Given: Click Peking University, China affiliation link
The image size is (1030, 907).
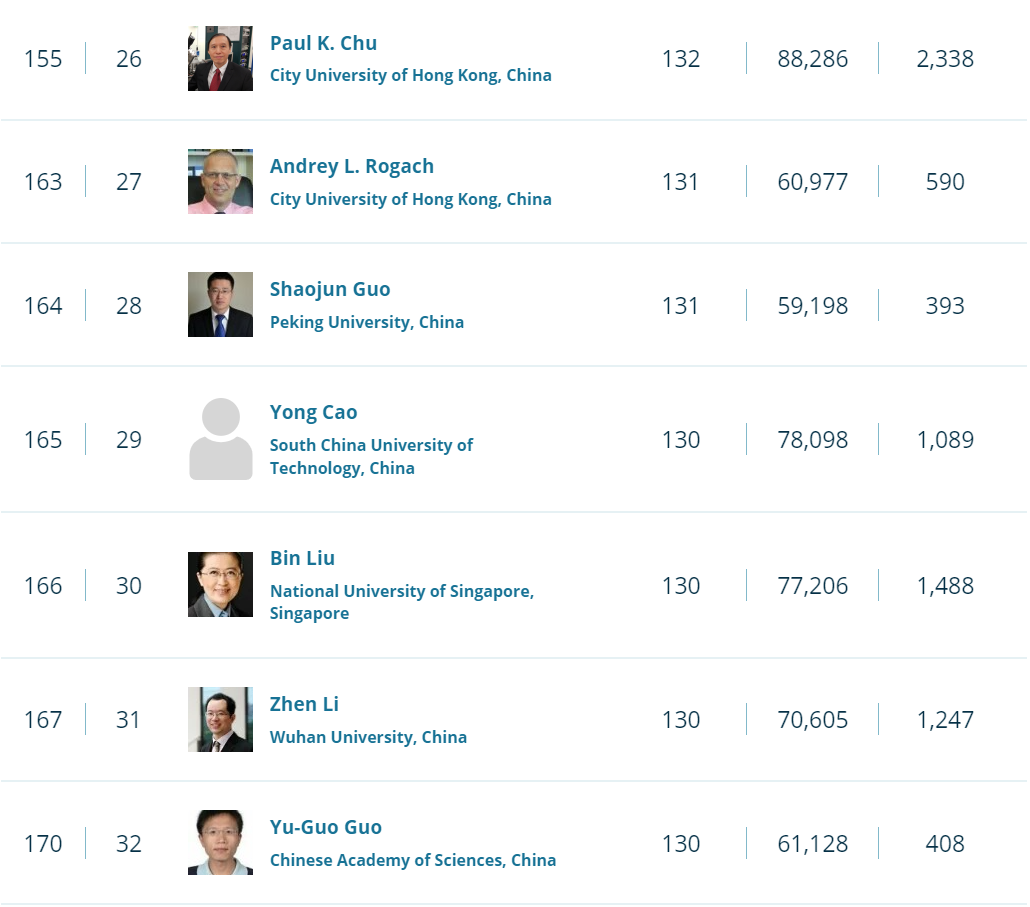Looking at the screenshot, I should tap(366, 322).
